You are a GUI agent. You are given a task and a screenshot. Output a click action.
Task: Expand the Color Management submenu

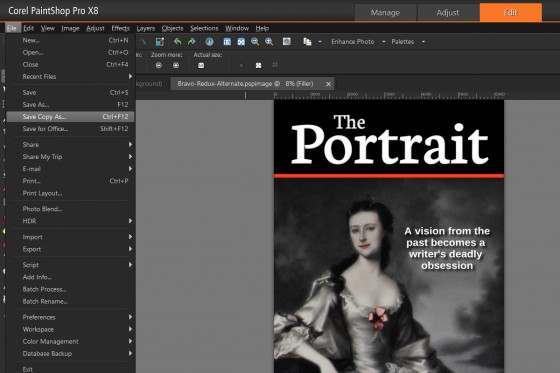click(x=71, y=341)
